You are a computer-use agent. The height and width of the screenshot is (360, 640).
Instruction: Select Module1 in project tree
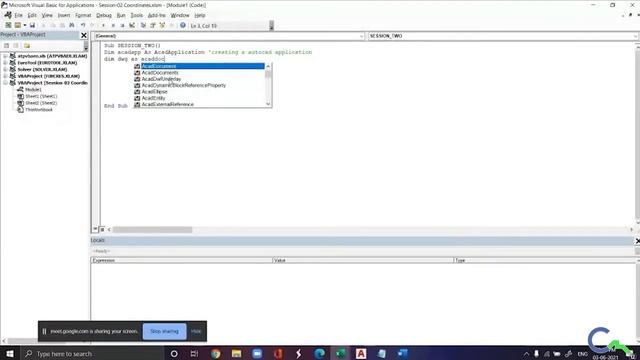tap(33, 89)
